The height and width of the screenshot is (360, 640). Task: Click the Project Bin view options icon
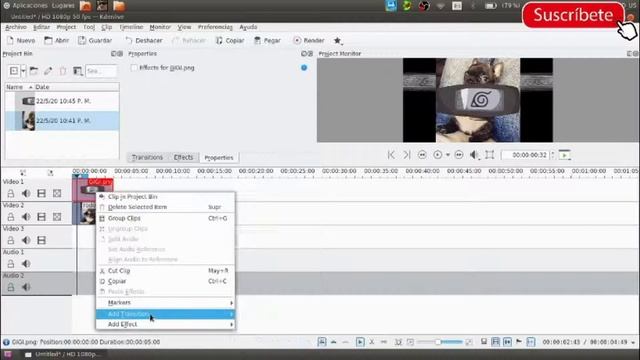point(78,71)
